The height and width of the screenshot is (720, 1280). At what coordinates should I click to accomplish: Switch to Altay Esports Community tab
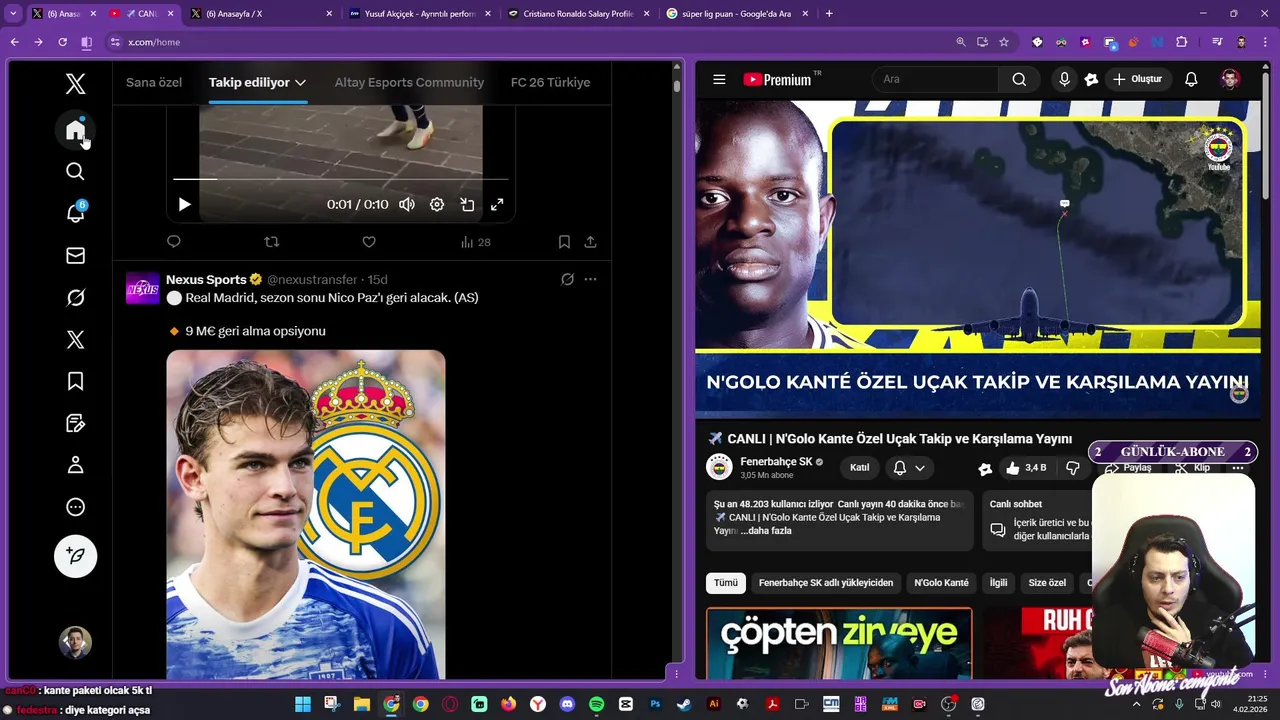pyautogui.click(x=409, y=82)
